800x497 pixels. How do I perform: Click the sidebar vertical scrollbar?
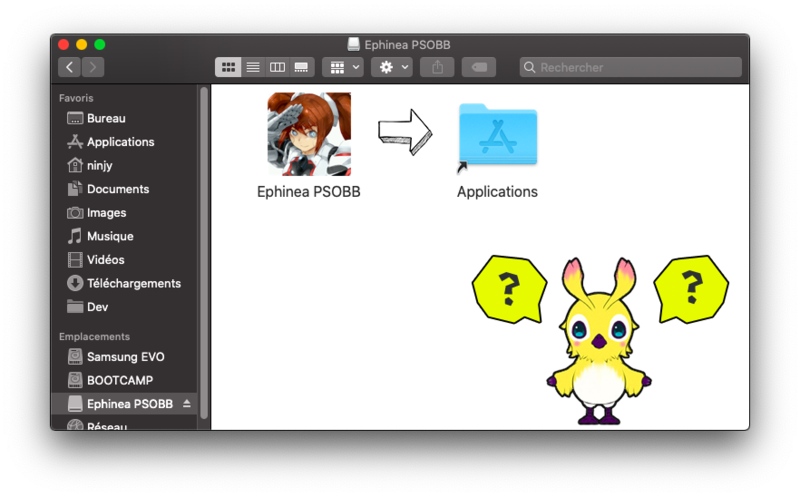[205, 253]
